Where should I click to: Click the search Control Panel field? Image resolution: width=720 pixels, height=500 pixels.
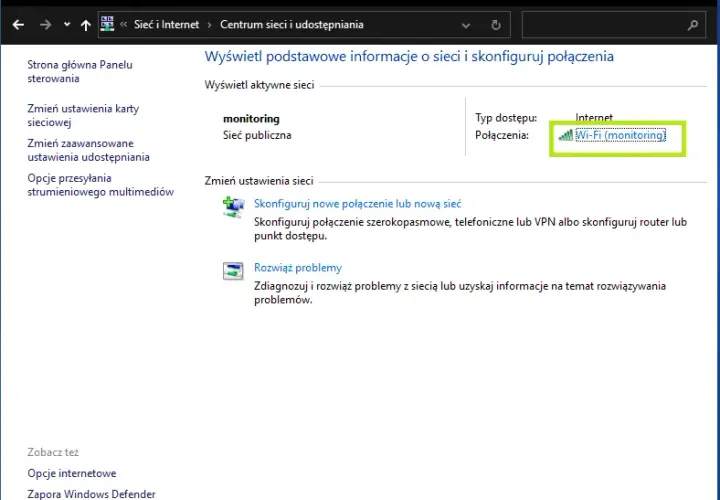pyautogui.click(x=614, y=25)
